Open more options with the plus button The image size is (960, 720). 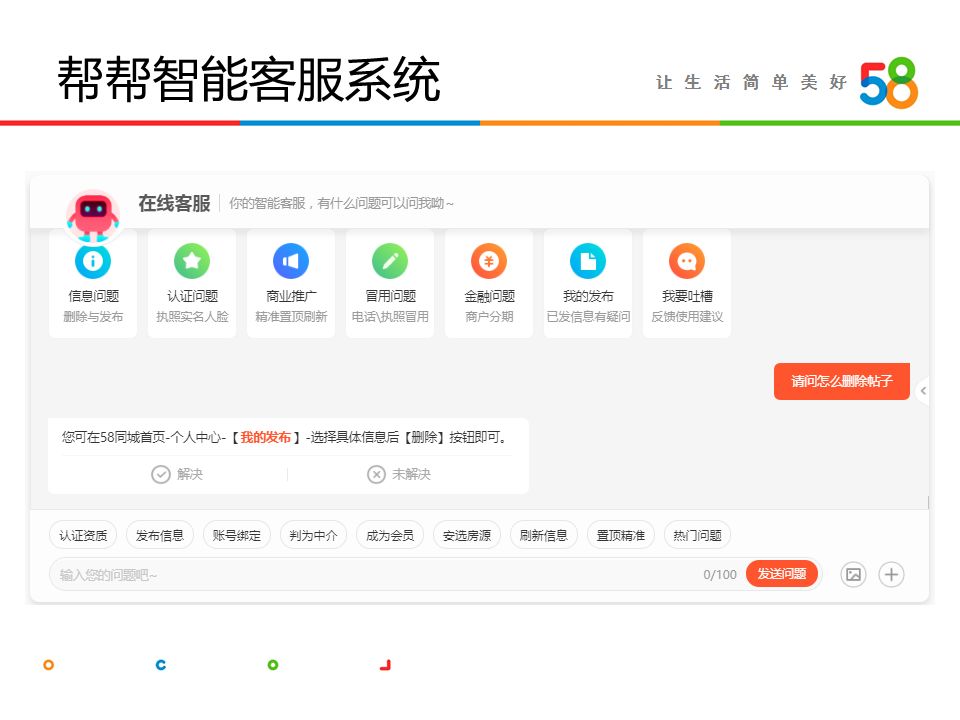(x=891, y=574)
